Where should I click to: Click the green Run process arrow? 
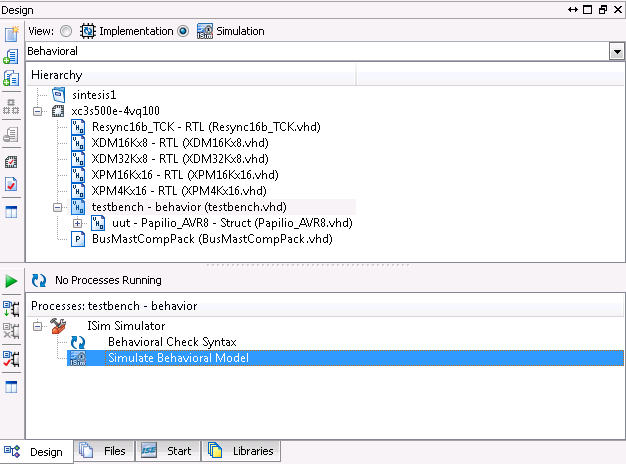point(11,281)
